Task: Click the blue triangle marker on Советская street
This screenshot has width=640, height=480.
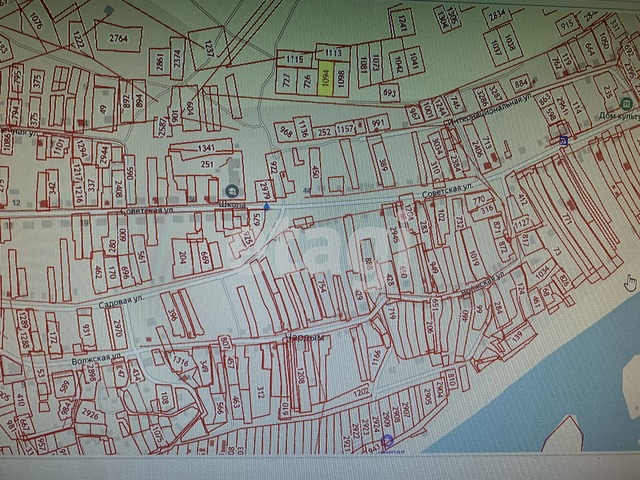Action: [x=266, y=204]
